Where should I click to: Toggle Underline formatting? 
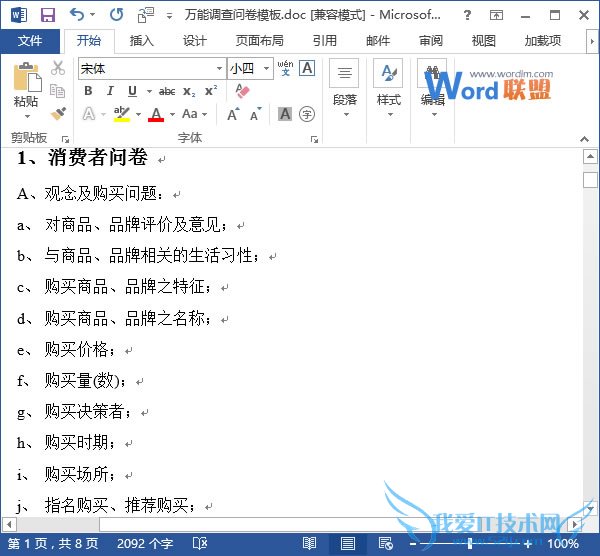132,91
